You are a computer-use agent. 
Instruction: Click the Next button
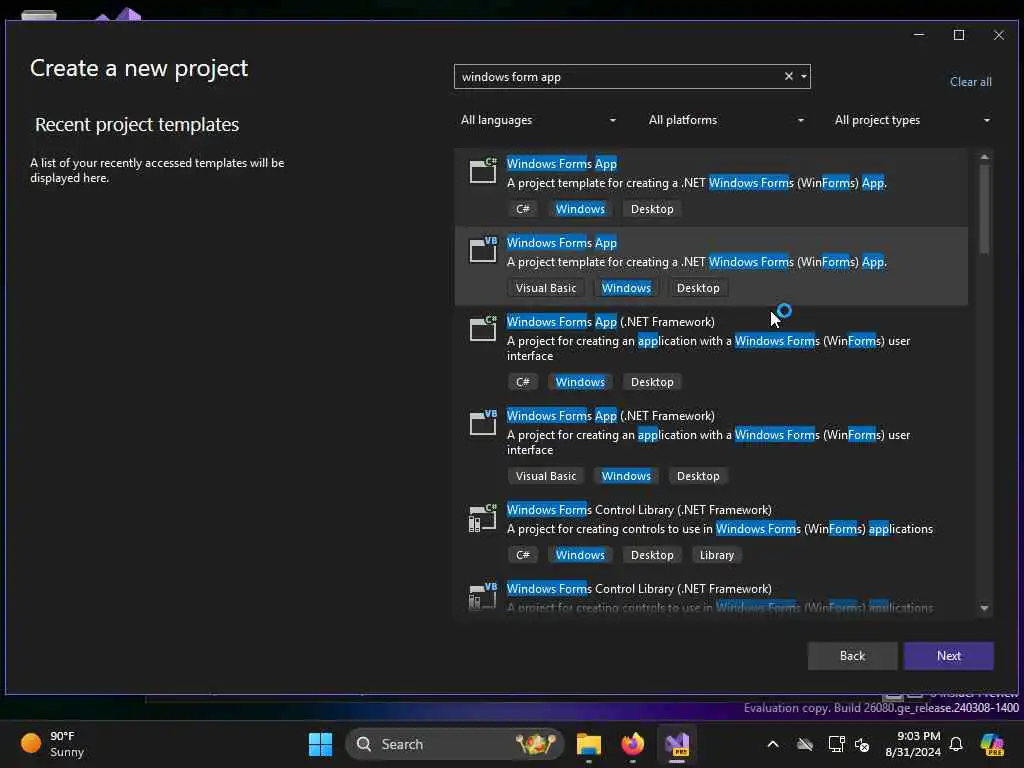click(948, 656)
